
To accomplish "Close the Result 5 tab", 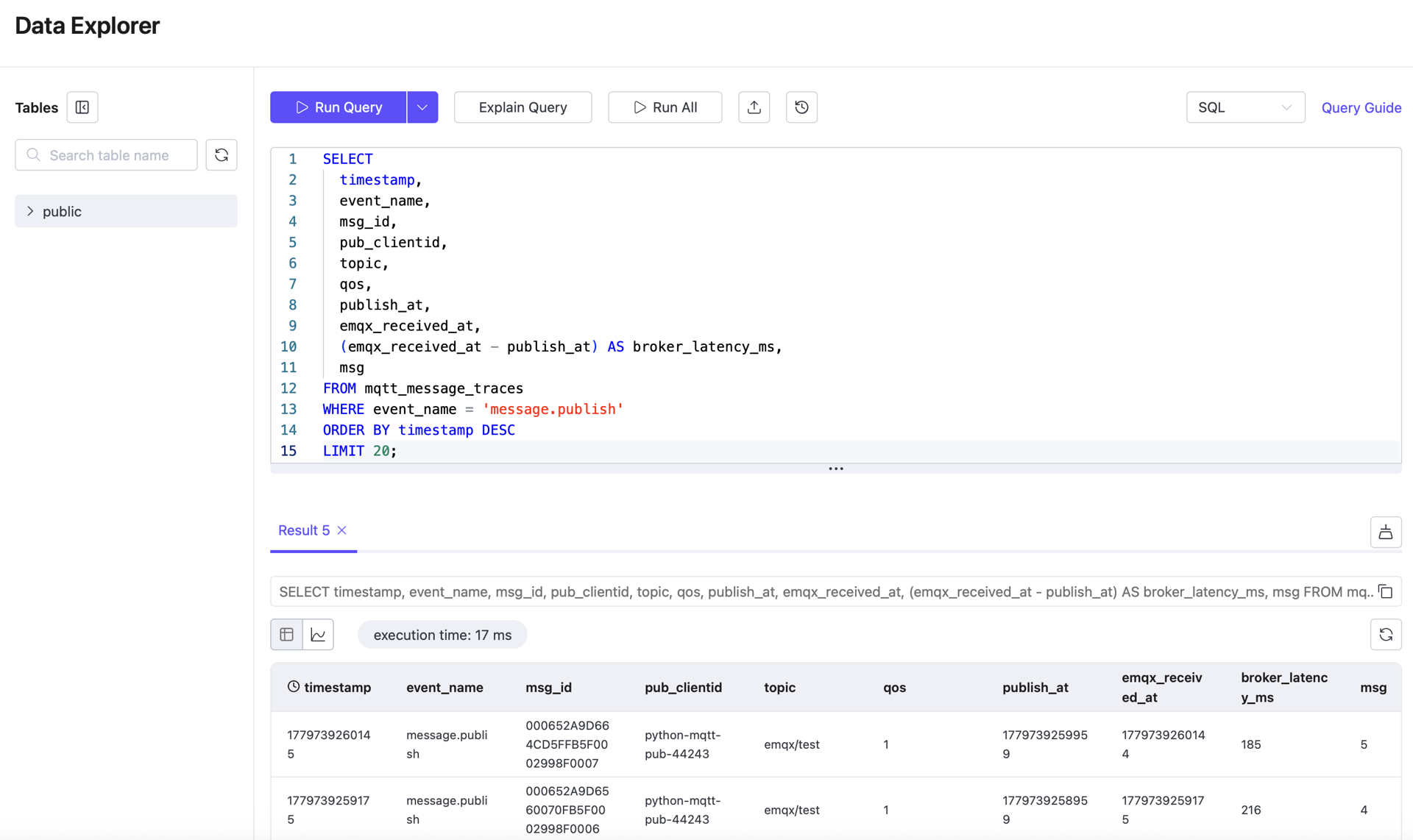I will click(x=342, y=530).
